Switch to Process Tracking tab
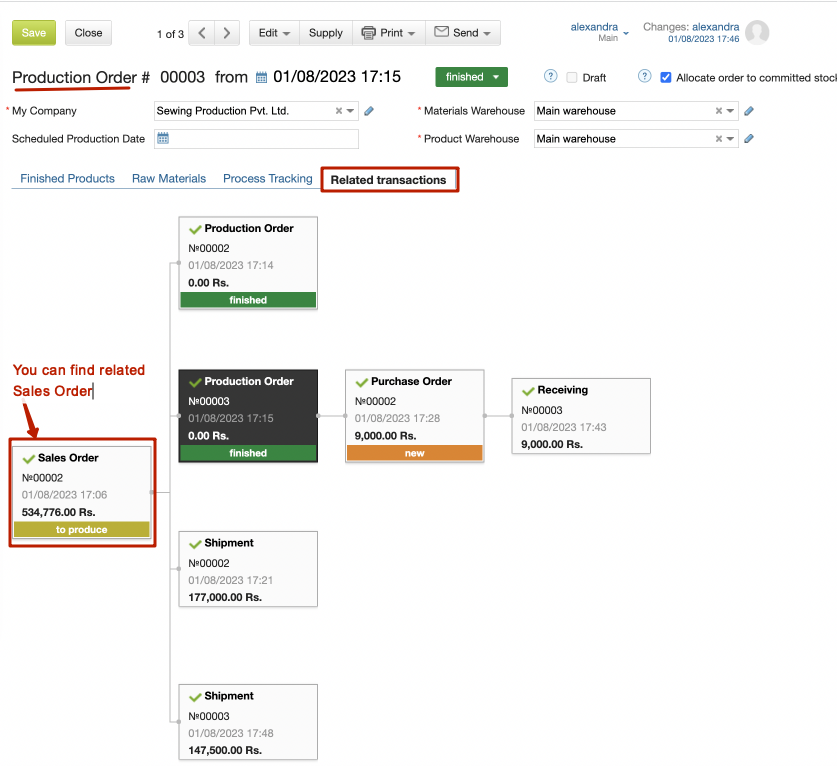Screen dimensions: 837x766 point(267,179)
